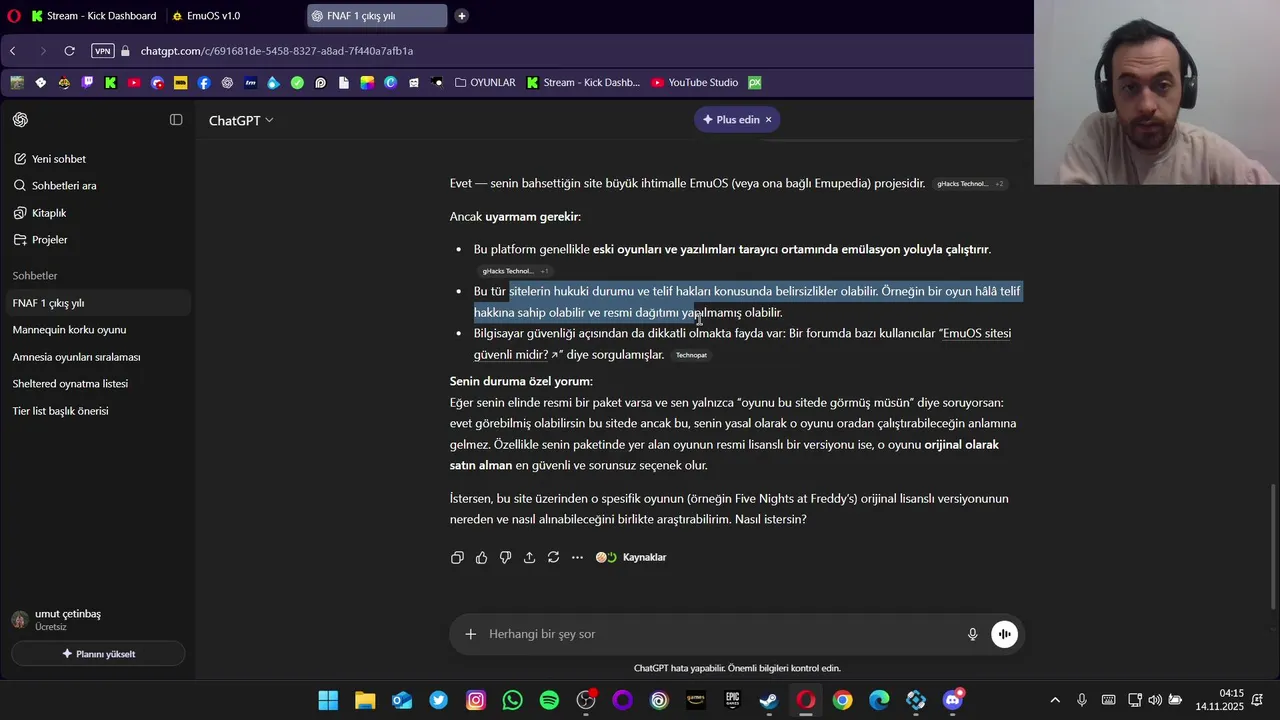Open Opera menu logo button
Image resolution: width=1280 pixels, height=720 pixels.
coord(13,16)
